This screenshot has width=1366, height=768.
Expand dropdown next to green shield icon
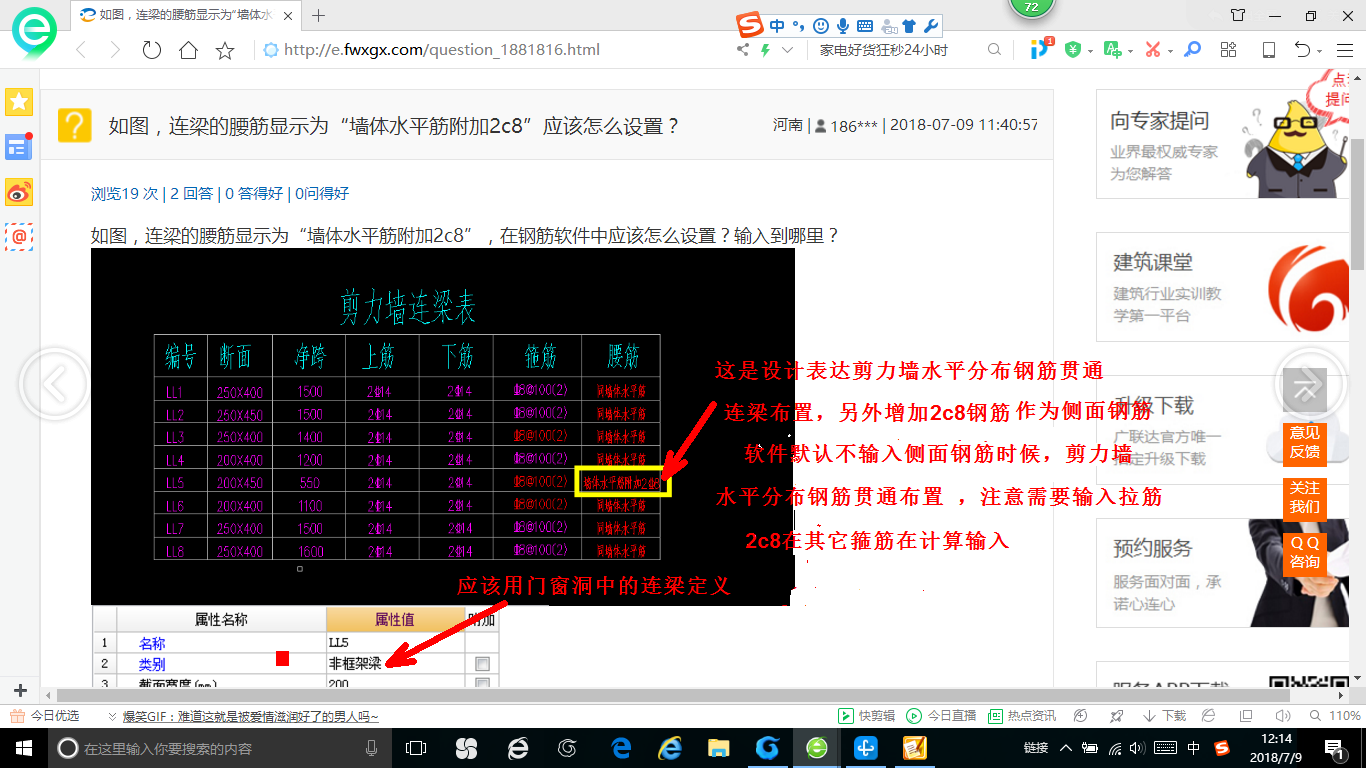[x=1090, y=51]
